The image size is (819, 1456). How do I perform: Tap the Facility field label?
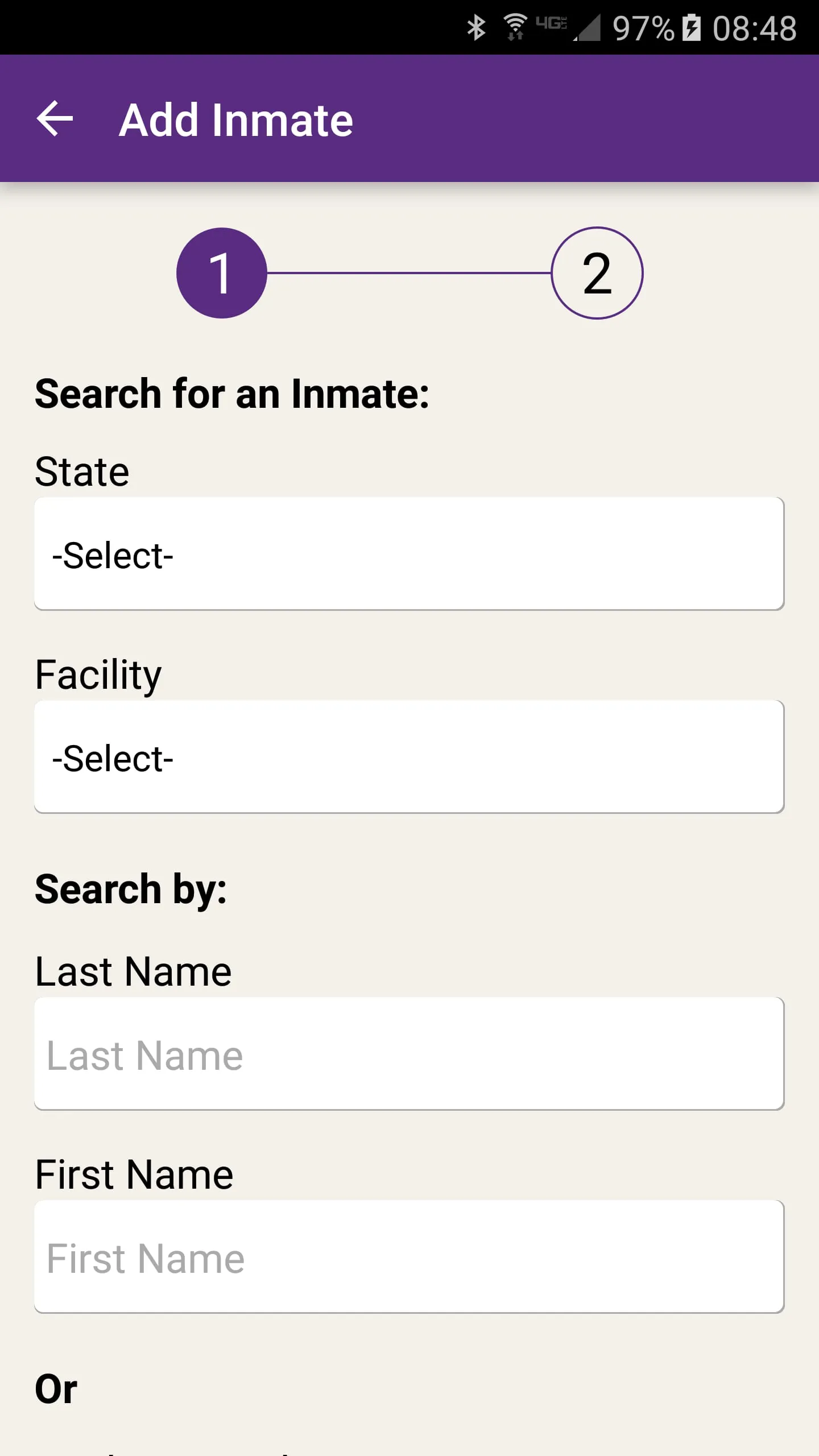[98, 675]
